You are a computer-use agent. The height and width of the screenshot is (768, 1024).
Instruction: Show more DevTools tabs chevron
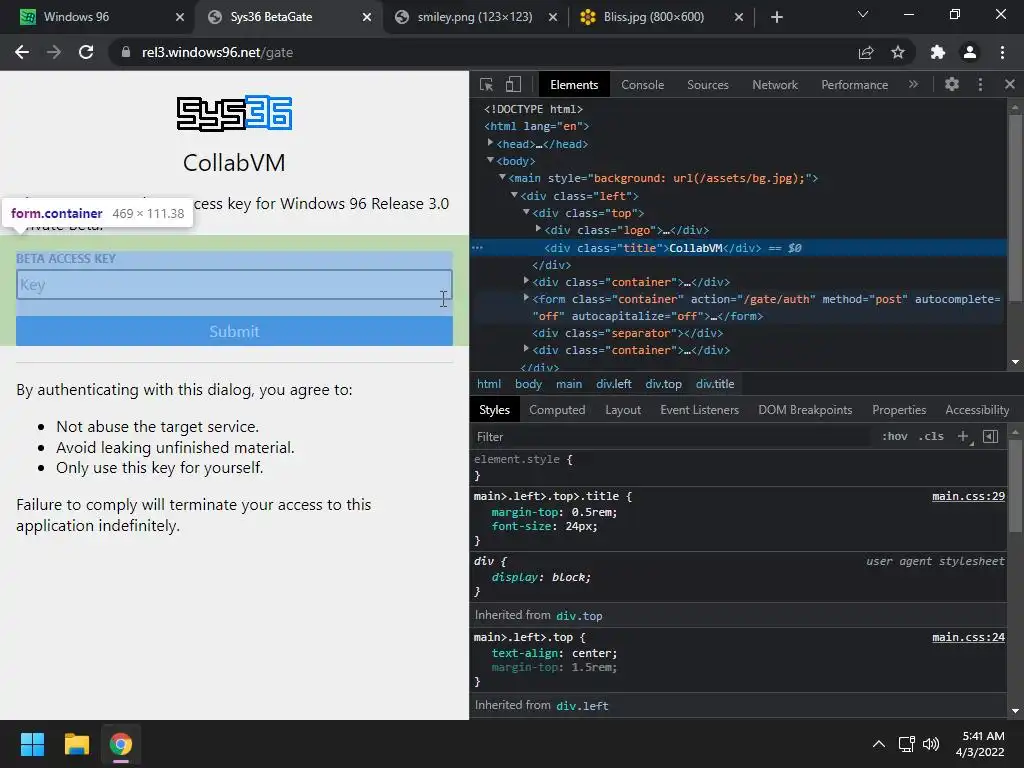913,84
